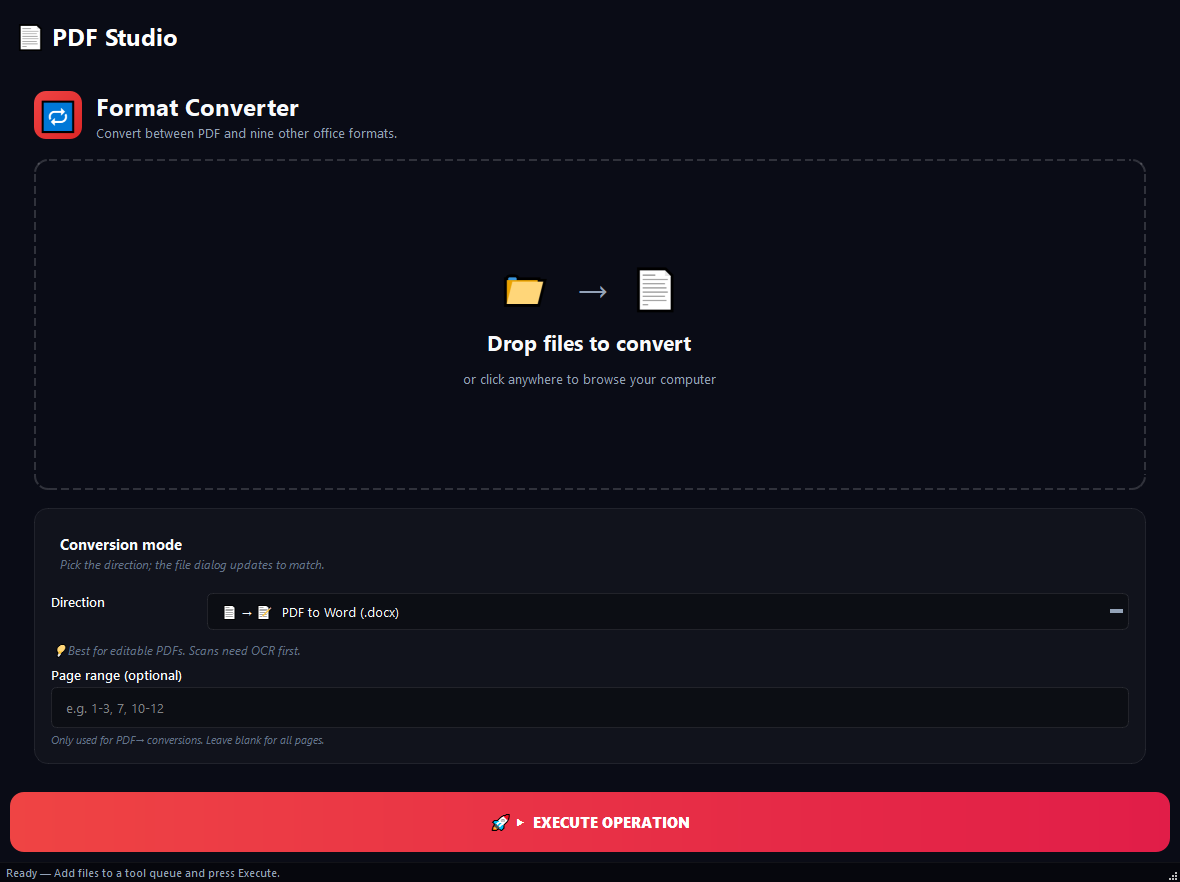Click the folder icon in drop zone

click(524, 290)
